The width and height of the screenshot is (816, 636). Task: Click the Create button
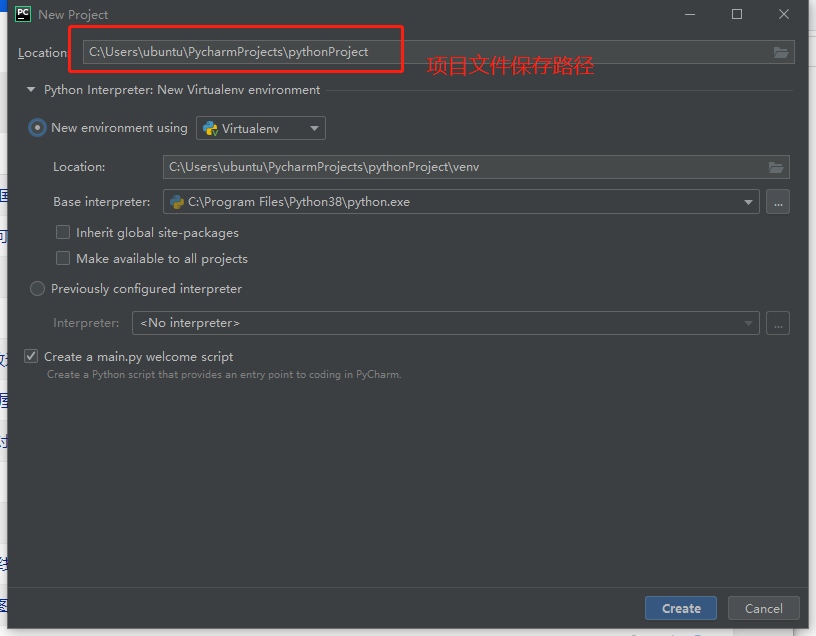[x=681, y=608]
